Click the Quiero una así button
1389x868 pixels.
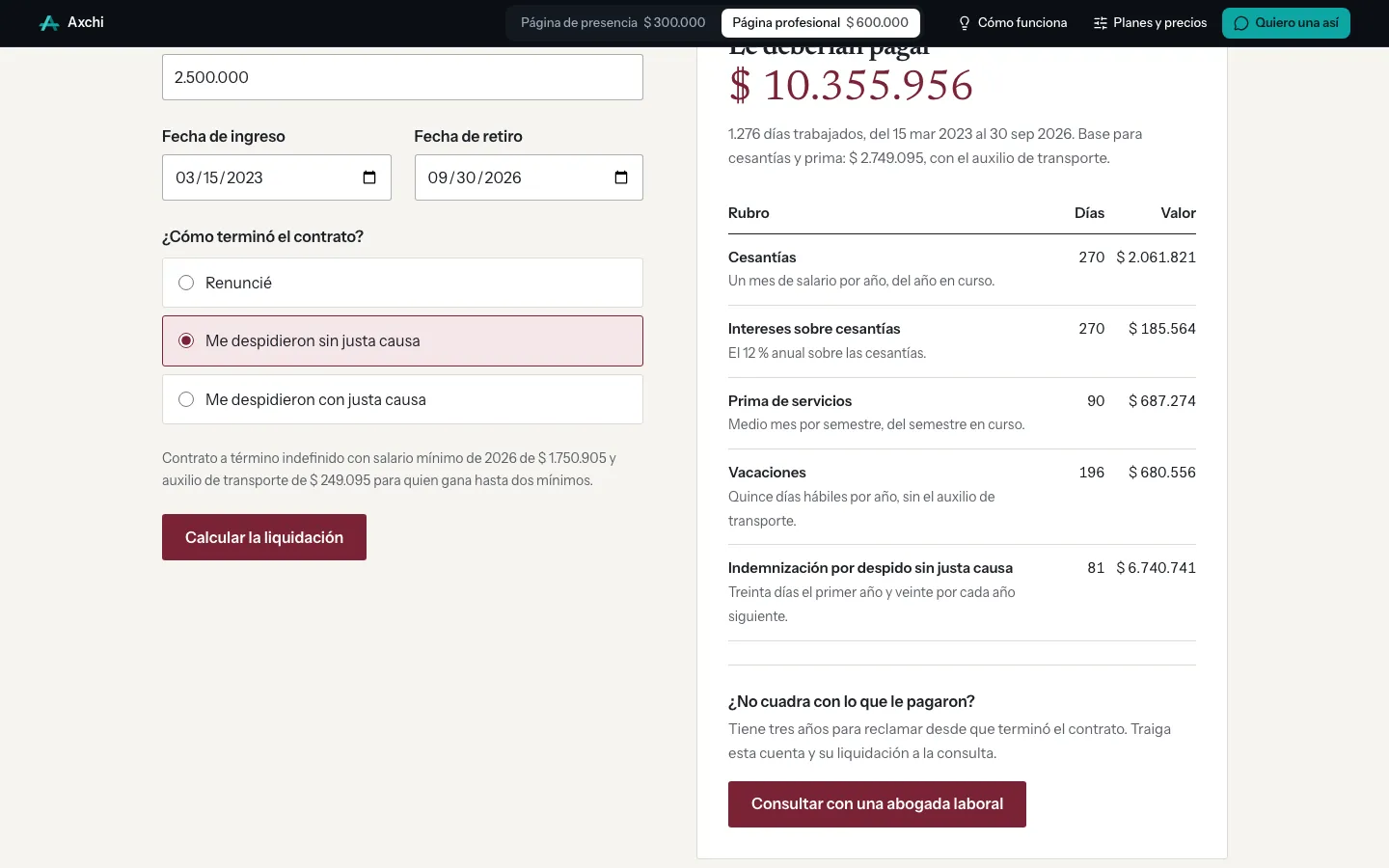[1286, 23]
